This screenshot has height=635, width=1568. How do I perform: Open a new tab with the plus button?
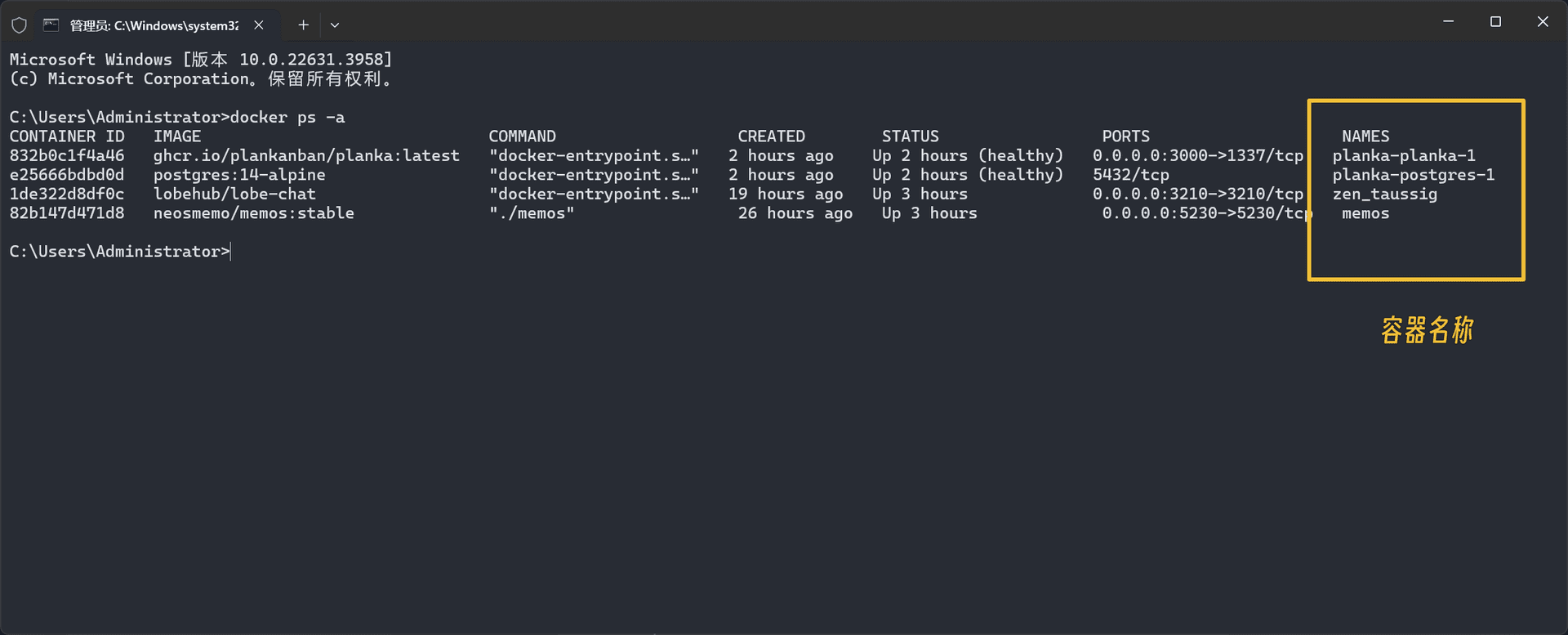[303, 25]
